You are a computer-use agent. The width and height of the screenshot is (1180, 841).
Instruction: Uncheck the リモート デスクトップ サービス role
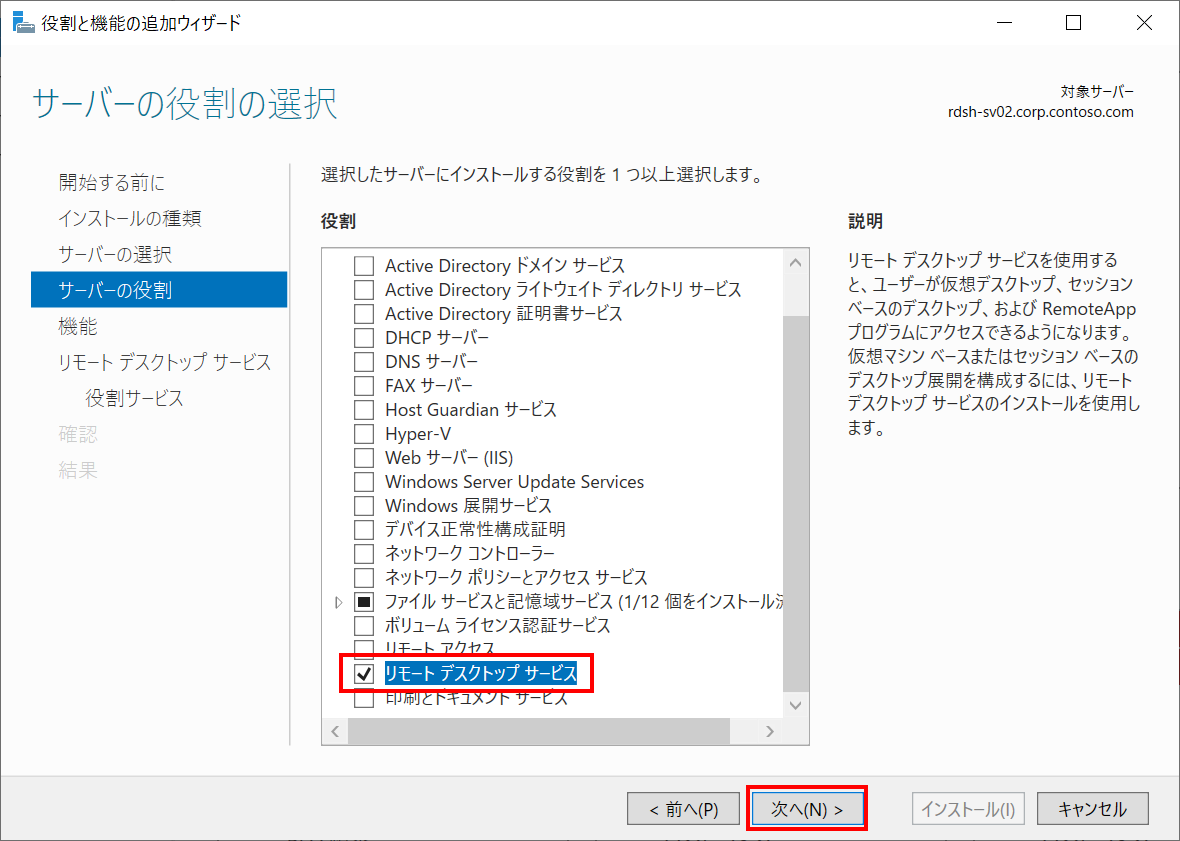(365, 674)
